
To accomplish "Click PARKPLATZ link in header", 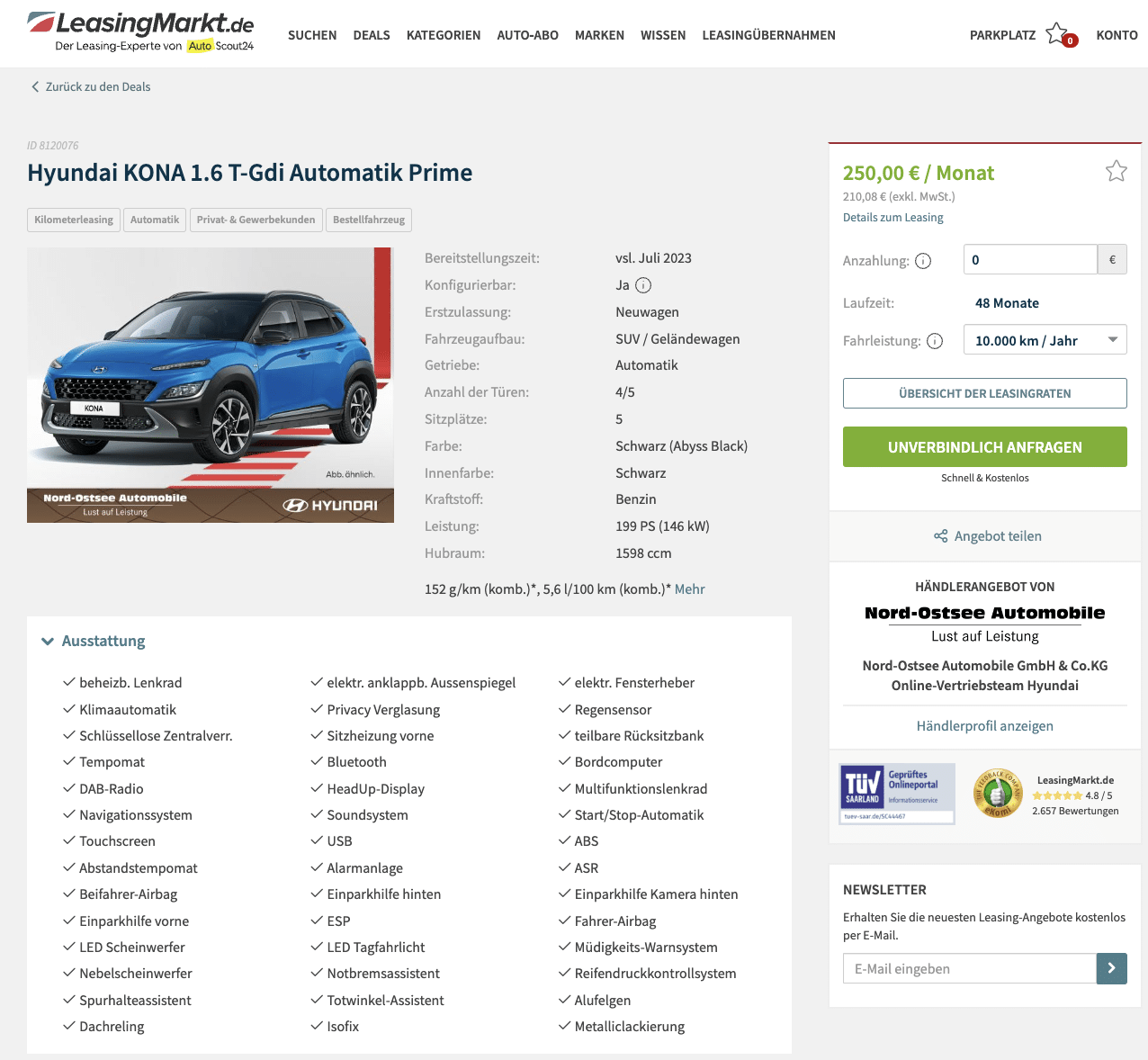I will pos(1003,35).
